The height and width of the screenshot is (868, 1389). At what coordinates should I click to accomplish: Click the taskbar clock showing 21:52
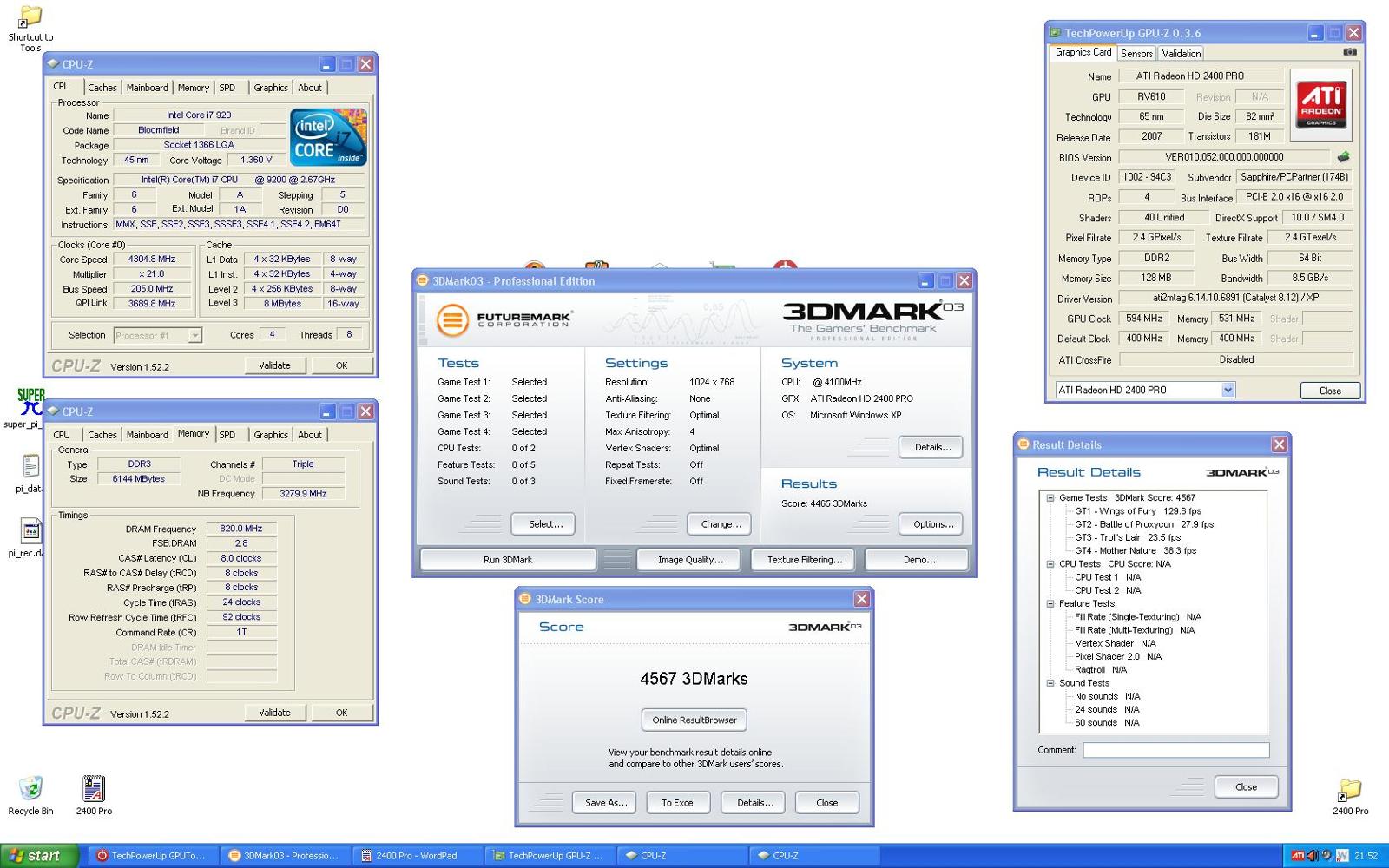[1366, 856]
